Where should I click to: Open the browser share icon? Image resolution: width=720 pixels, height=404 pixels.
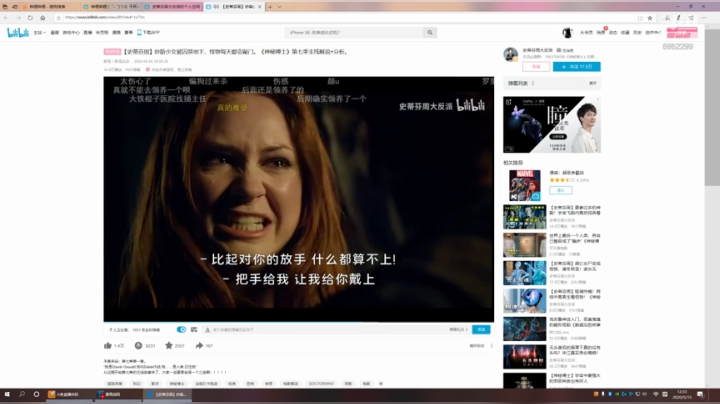click(691, 18)
